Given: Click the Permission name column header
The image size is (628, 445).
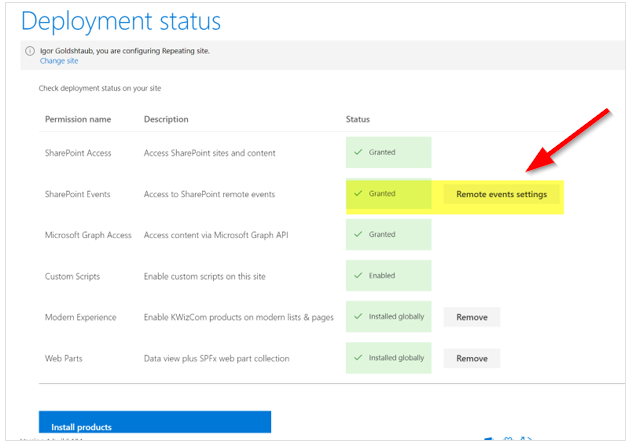Looking at the screenshot, I should pyautogui.click(x=78, y=119).
